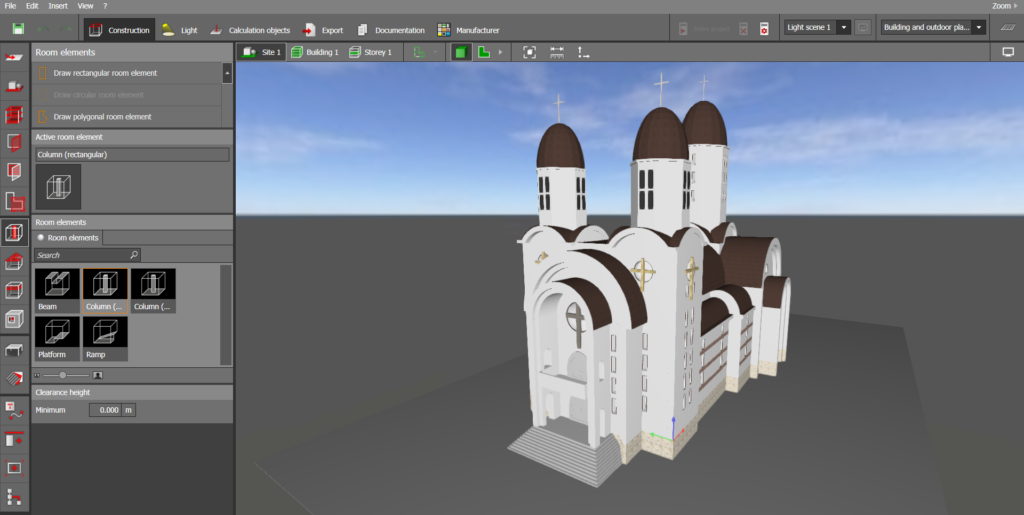Open the Light mode tab
Screen dimensions: 1024x515
[180, 30]
